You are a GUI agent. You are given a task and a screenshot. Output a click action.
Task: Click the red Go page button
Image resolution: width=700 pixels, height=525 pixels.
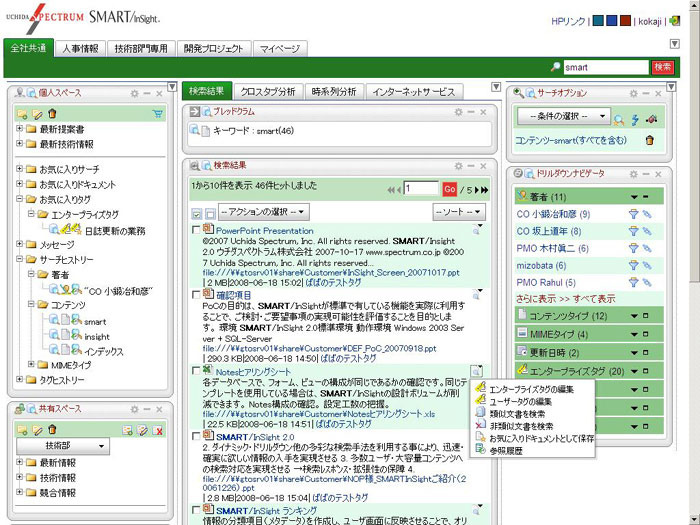point(450,189)
